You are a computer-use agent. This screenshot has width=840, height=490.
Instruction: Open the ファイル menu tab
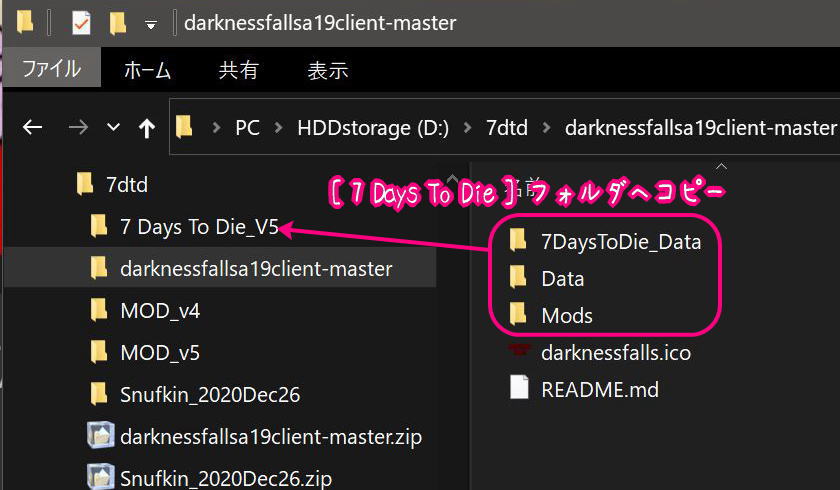51,68
